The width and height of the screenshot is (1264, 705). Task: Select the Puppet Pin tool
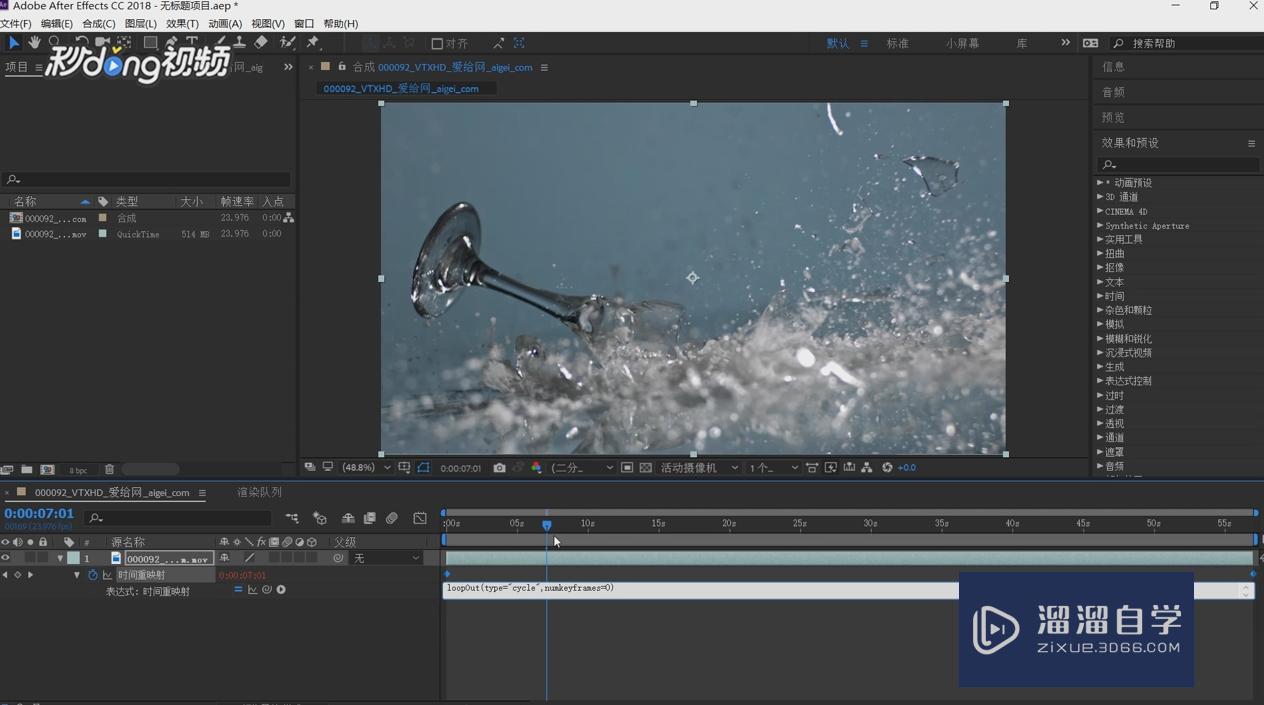pos(313,43)
